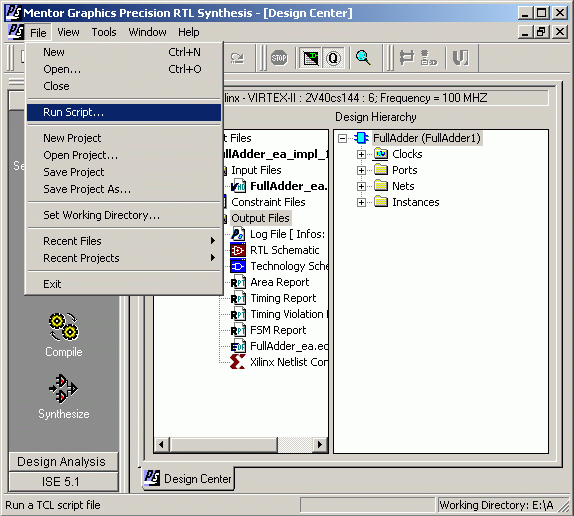This screenshot has width=574, height=516.
Task: Select Exit from the File menu
Action: pos(124,284)
